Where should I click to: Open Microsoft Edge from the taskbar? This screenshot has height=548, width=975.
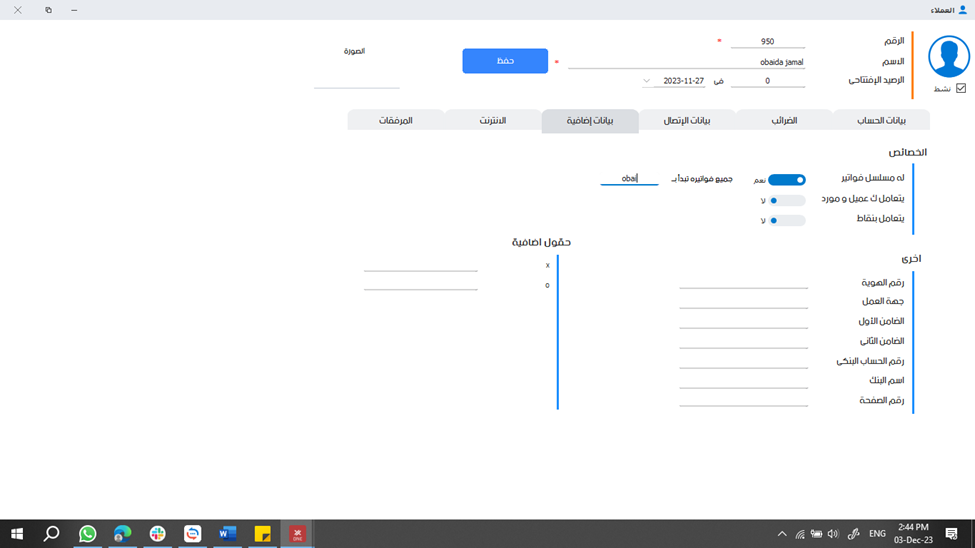(x=123, y=534)
